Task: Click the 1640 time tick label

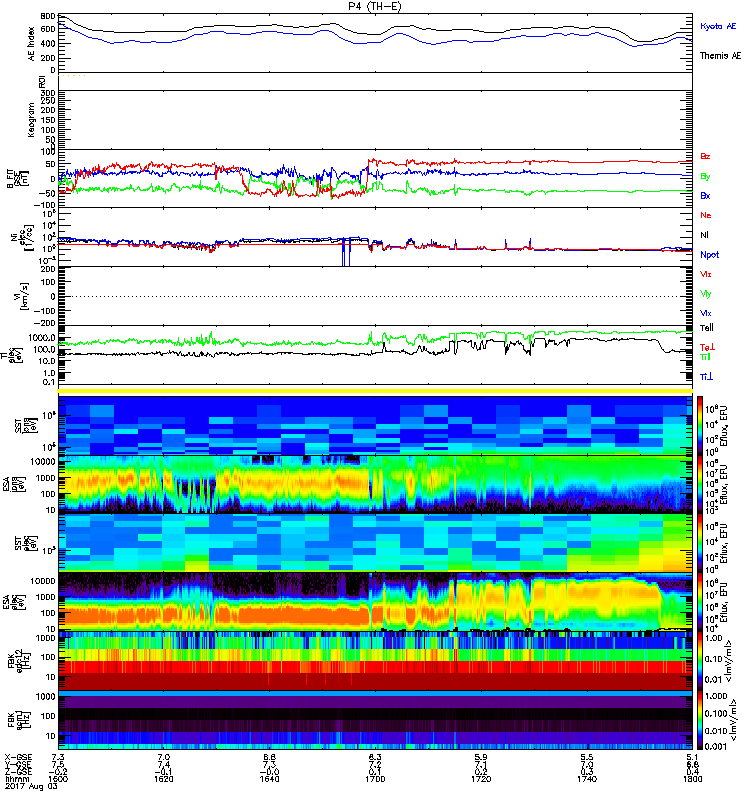Action: 269,779
